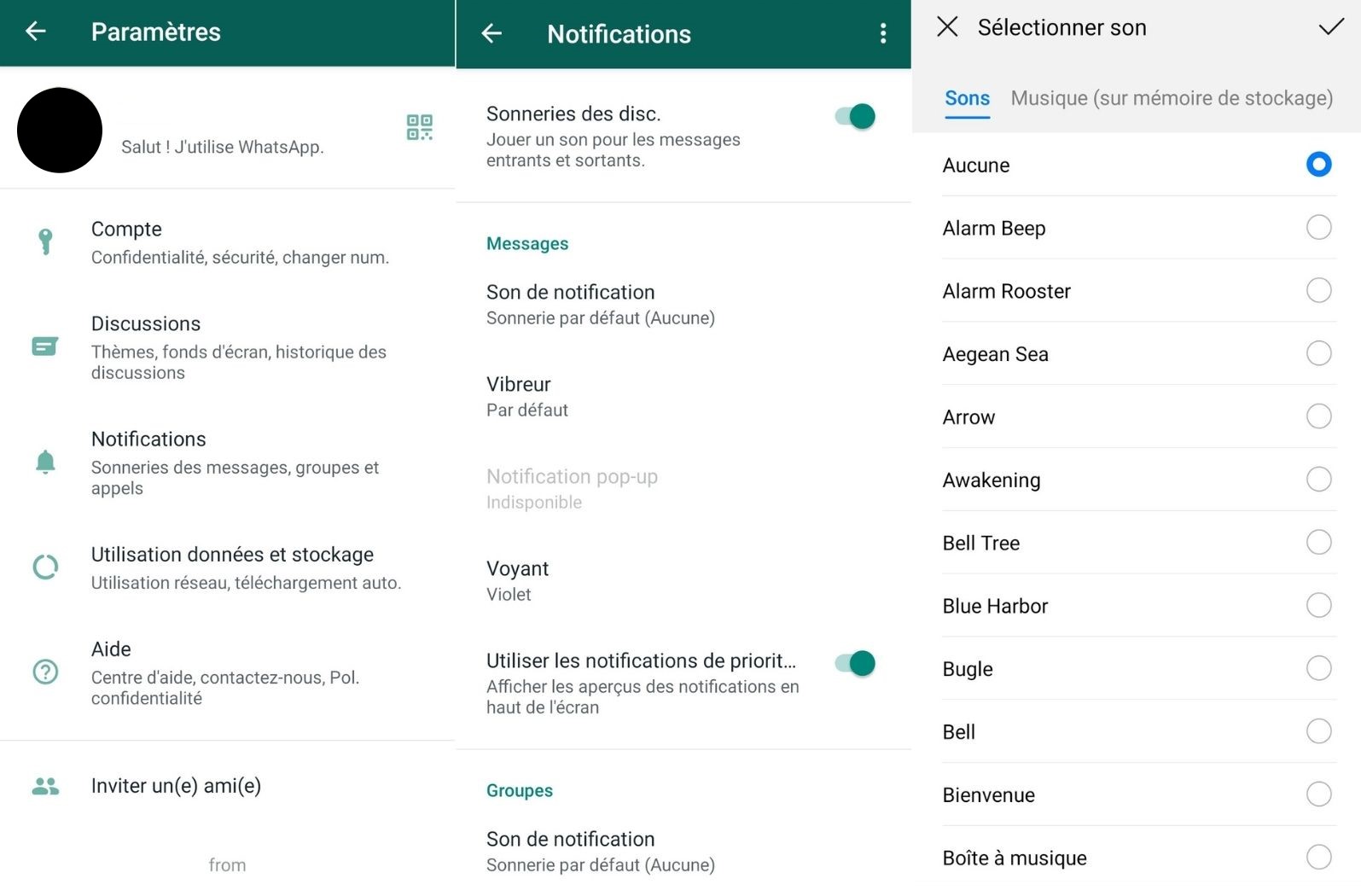
Task: Click the question mark Aide icon
Action: (x=45, y=672)
